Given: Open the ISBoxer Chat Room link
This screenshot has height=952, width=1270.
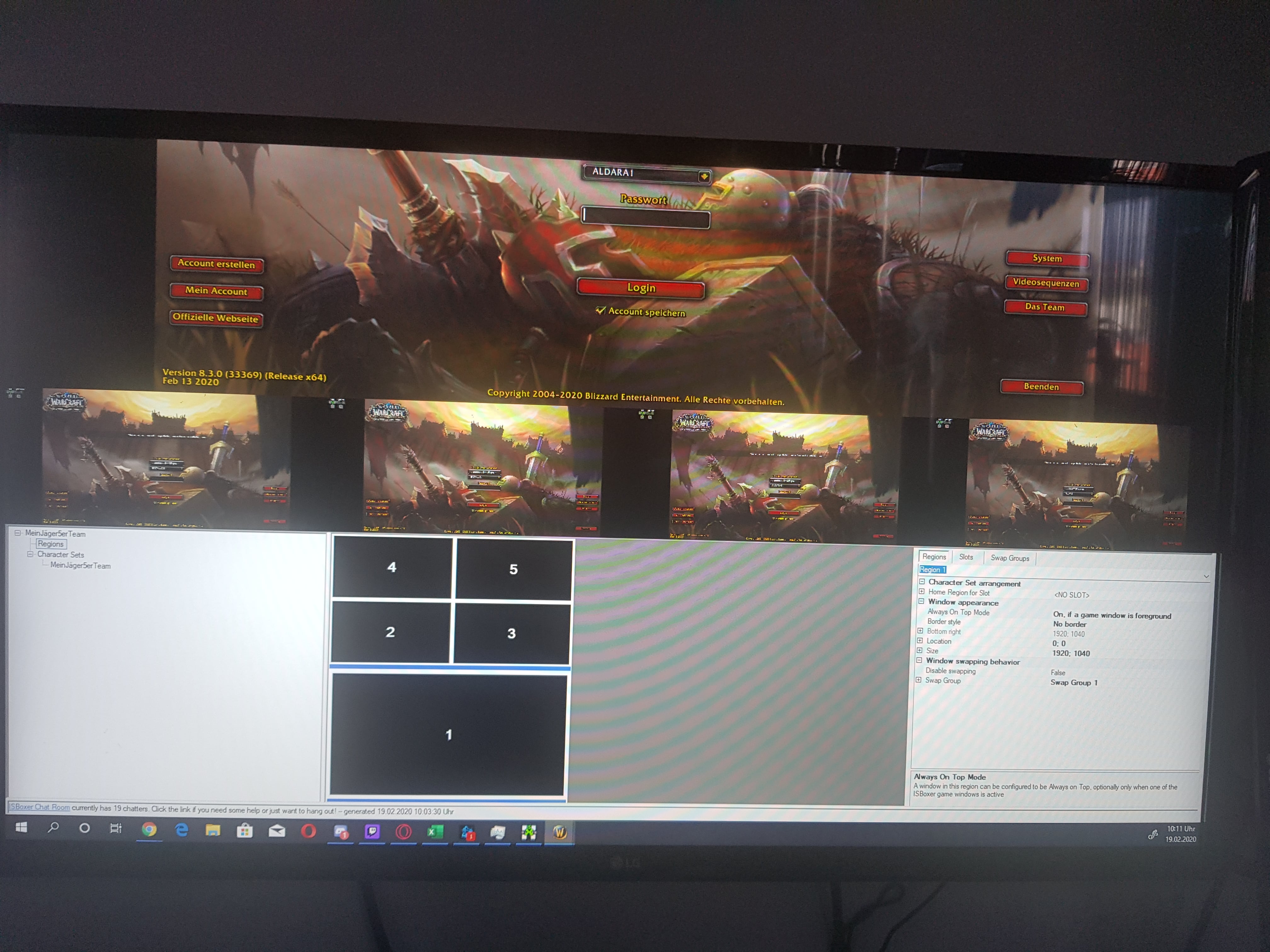Looking at the screenshot, I should point(40,807).
